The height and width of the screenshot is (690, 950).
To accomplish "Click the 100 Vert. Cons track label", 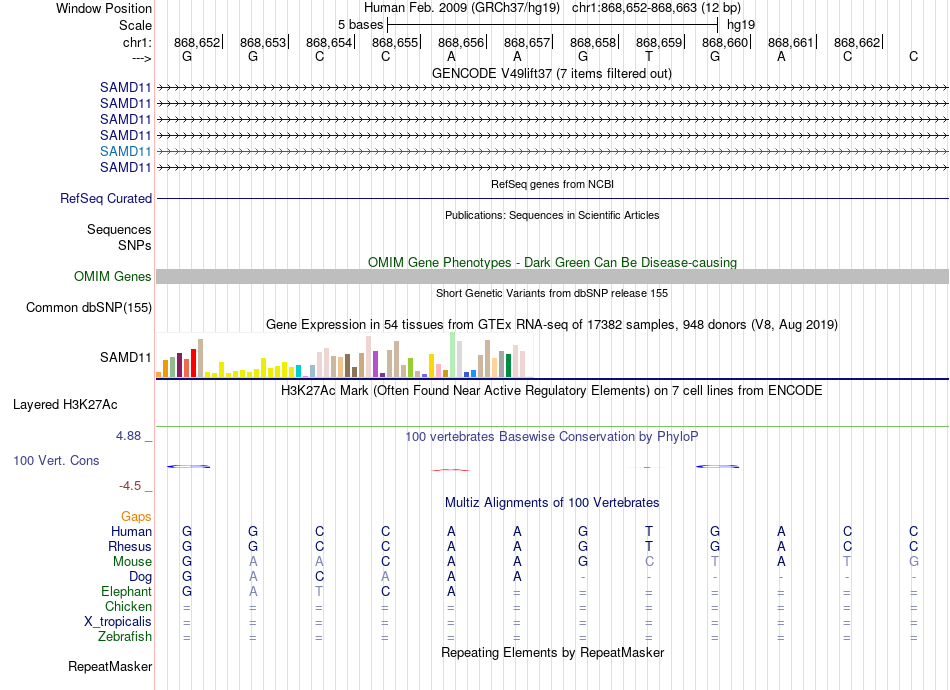I will point(56,460).
